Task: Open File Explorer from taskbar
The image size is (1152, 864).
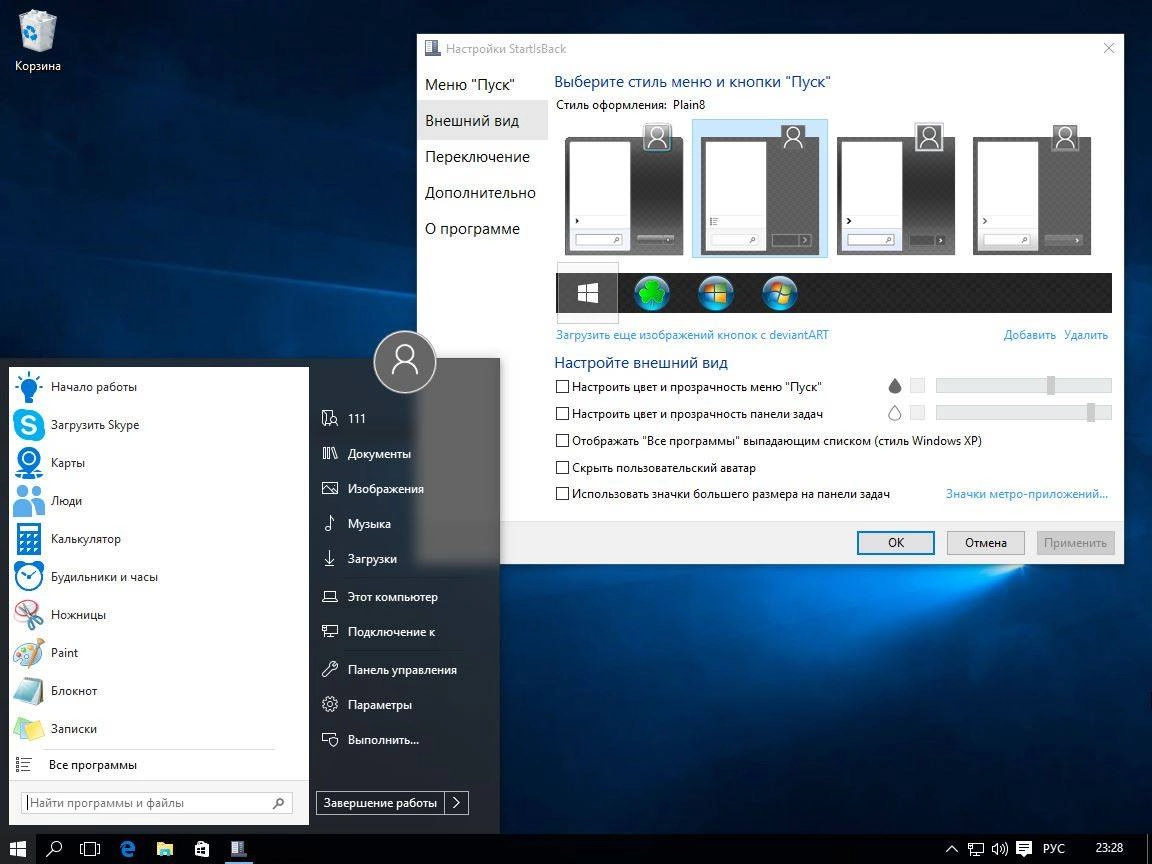Action: (x=165, y=849)
